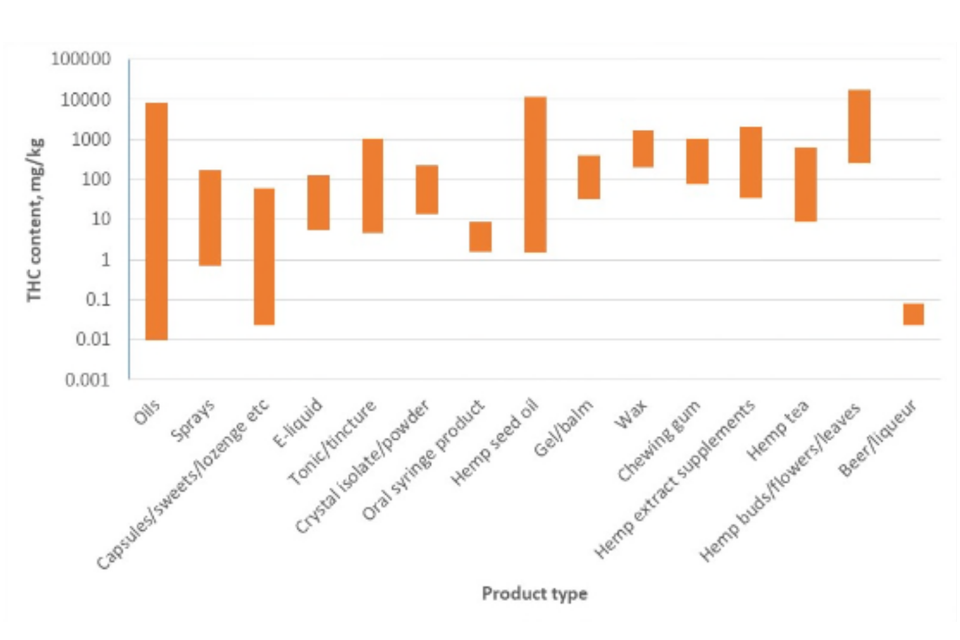The width and height of the screenshot is (960, 640).
Task: Select the Crystal isolate/powder bar
Action: [427, 189]
